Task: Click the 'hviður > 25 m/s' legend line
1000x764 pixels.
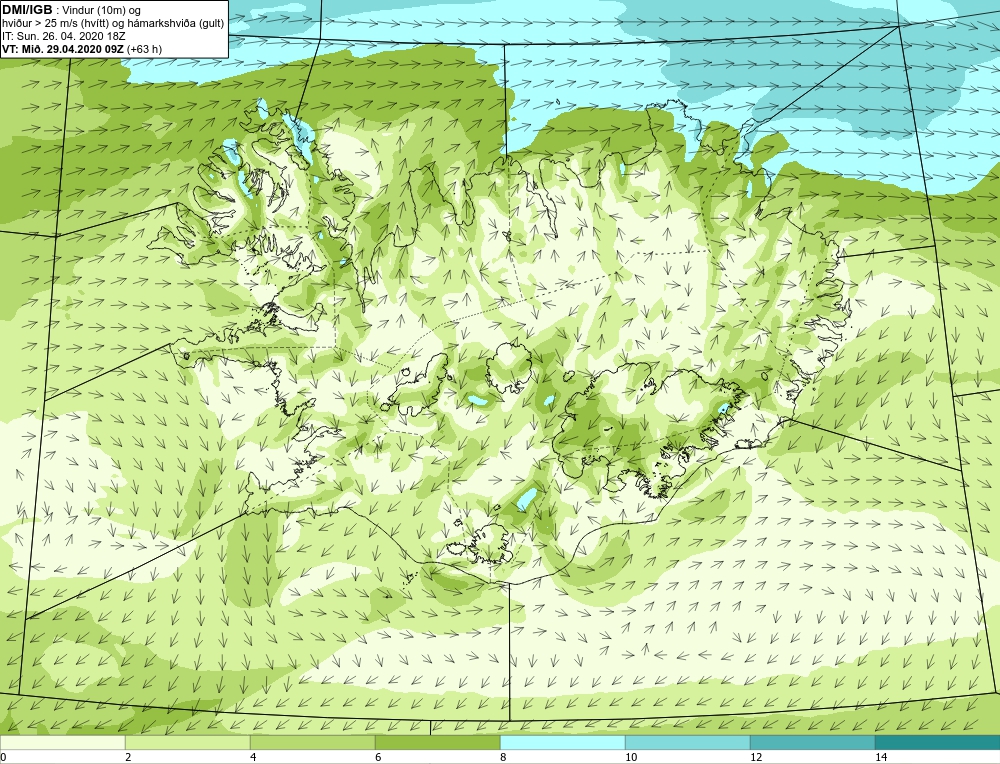Action: coord(113,24)
